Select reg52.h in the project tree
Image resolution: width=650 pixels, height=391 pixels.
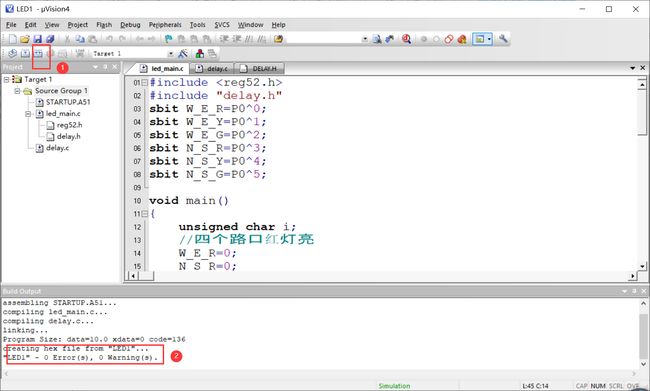click(x=64, y=125)
